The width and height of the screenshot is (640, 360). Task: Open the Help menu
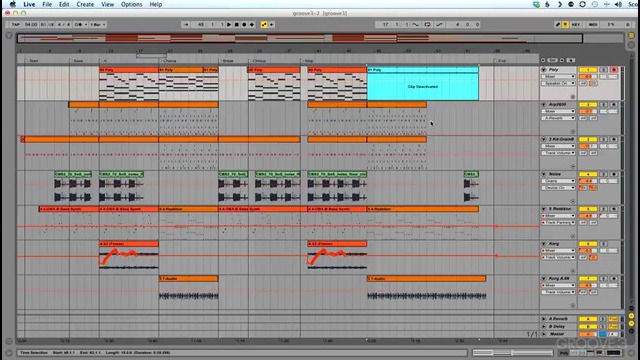156,4
